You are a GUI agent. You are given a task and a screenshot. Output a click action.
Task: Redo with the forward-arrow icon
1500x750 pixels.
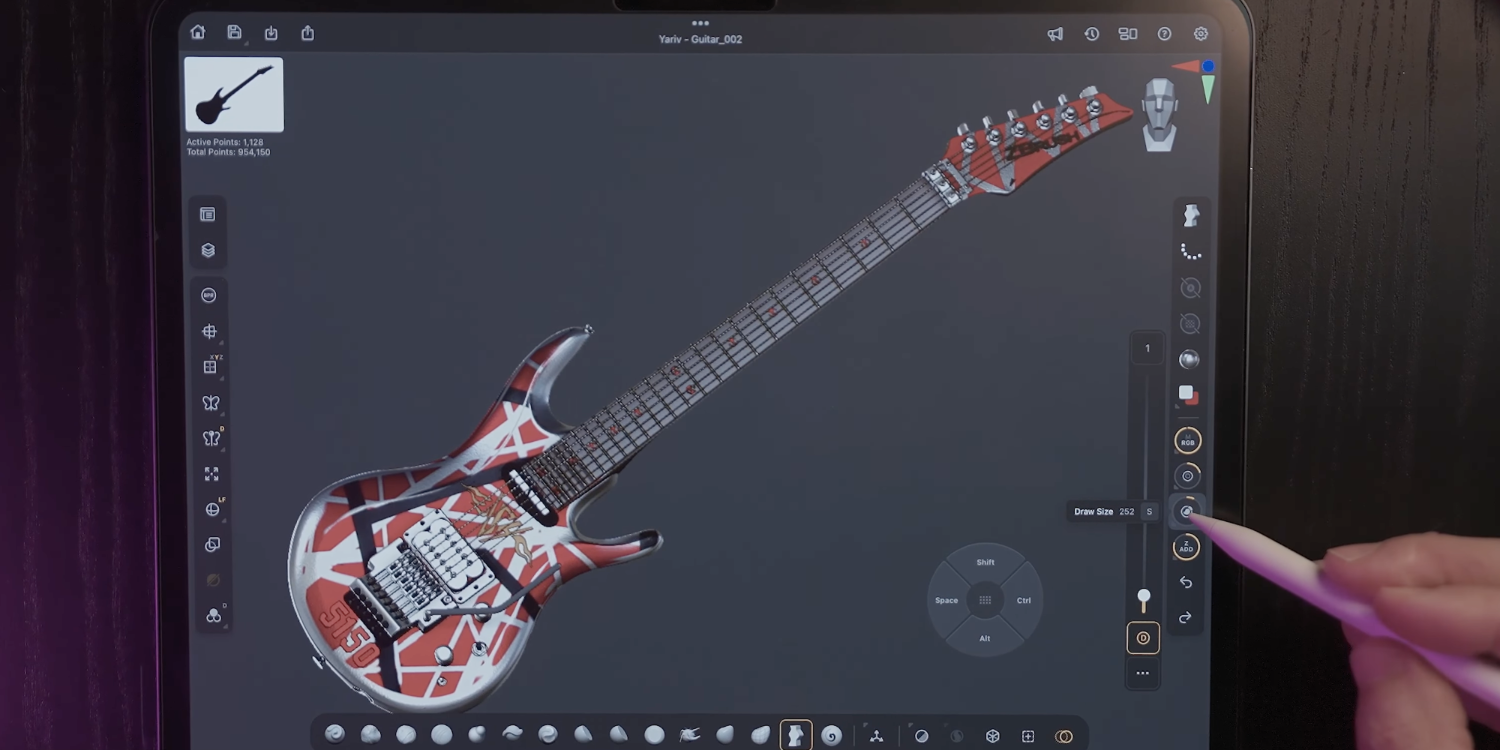(1185, 618)
